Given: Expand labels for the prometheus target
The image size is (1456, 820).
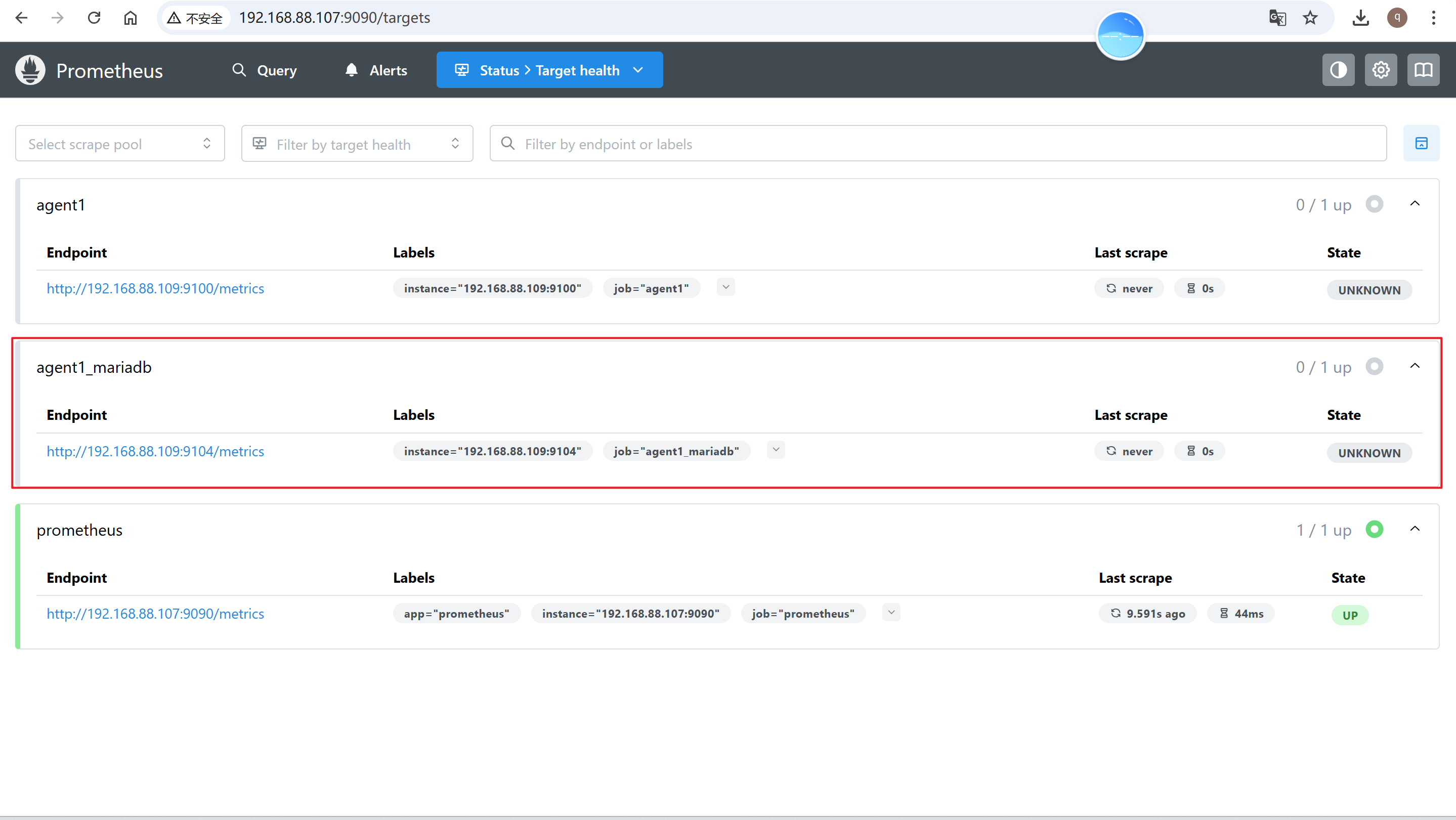Looking at the screenshot, I should [891, 613].
